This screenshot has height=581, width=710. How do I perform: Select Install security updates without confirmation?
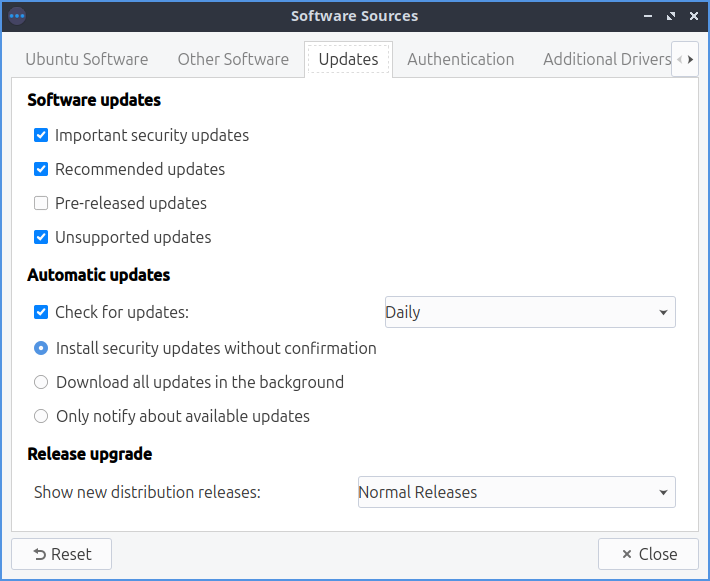(41, 348)
